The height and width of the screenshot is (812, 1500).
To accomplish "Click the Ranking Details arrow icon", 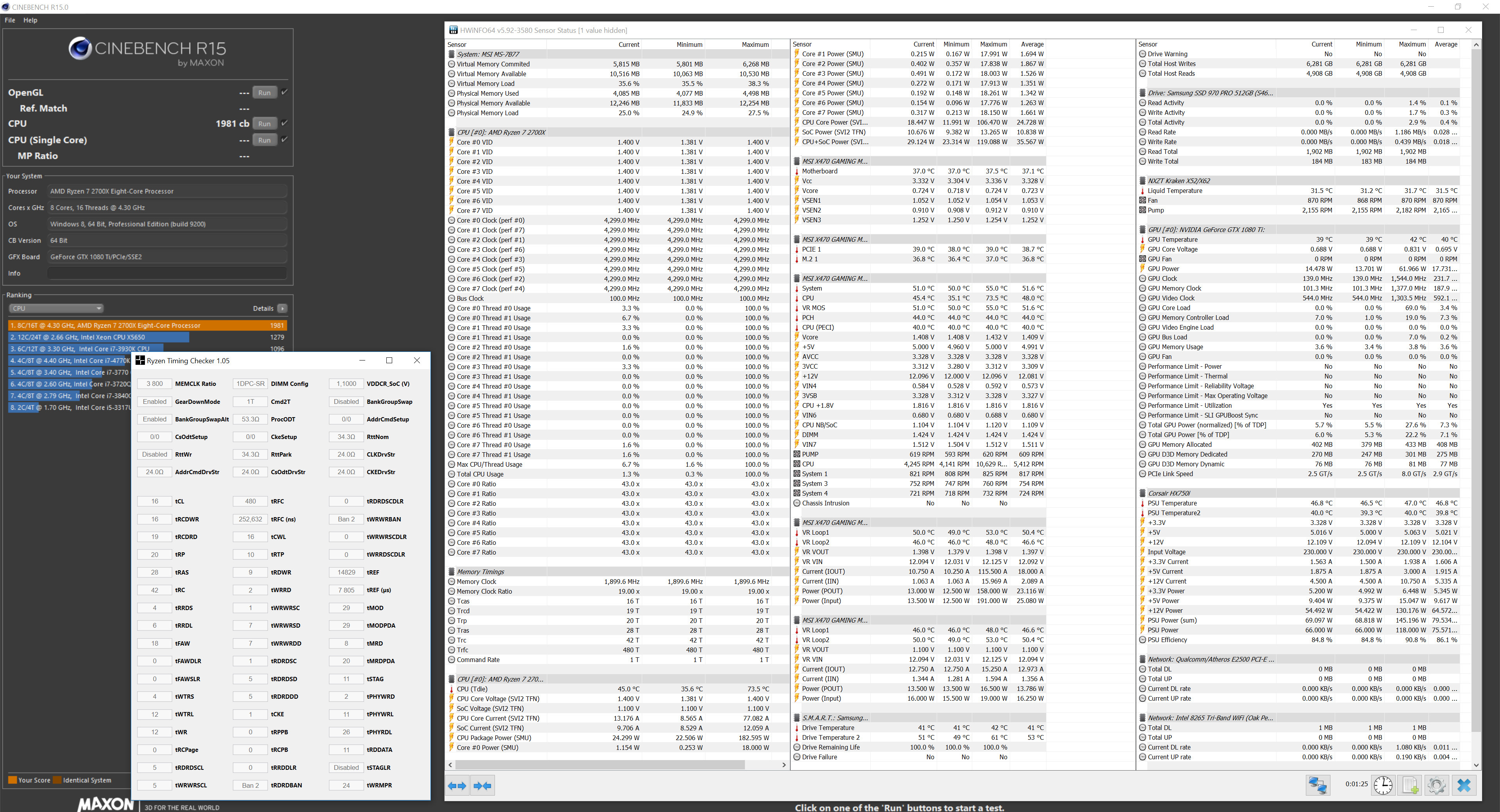I will [282, 309].
